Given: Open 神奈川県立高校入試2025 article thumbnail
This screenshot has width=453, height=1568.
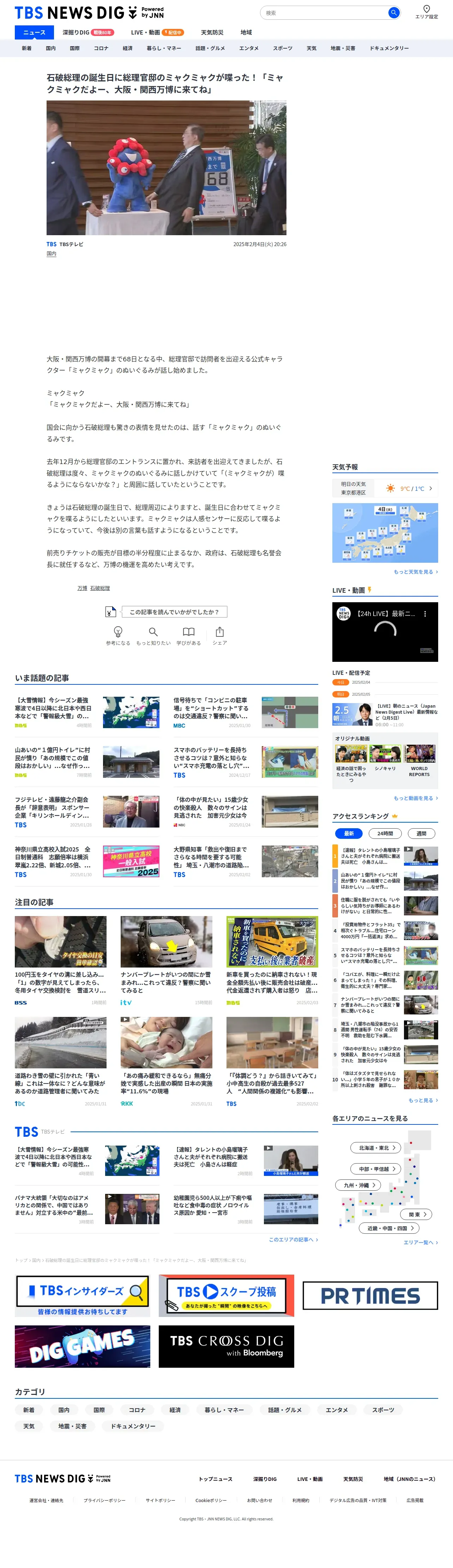Looking at the screenshot, I should 131,861.
